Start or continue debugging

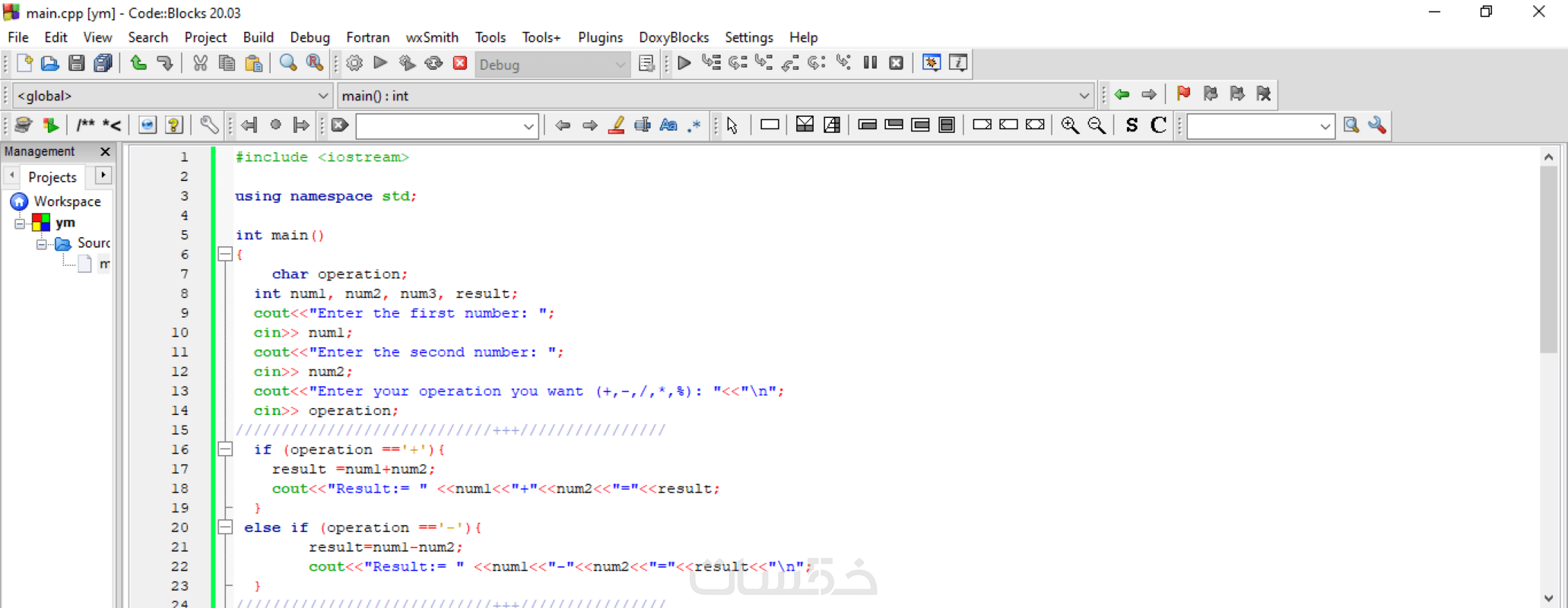pyautogui.click(x=684, y=64)
